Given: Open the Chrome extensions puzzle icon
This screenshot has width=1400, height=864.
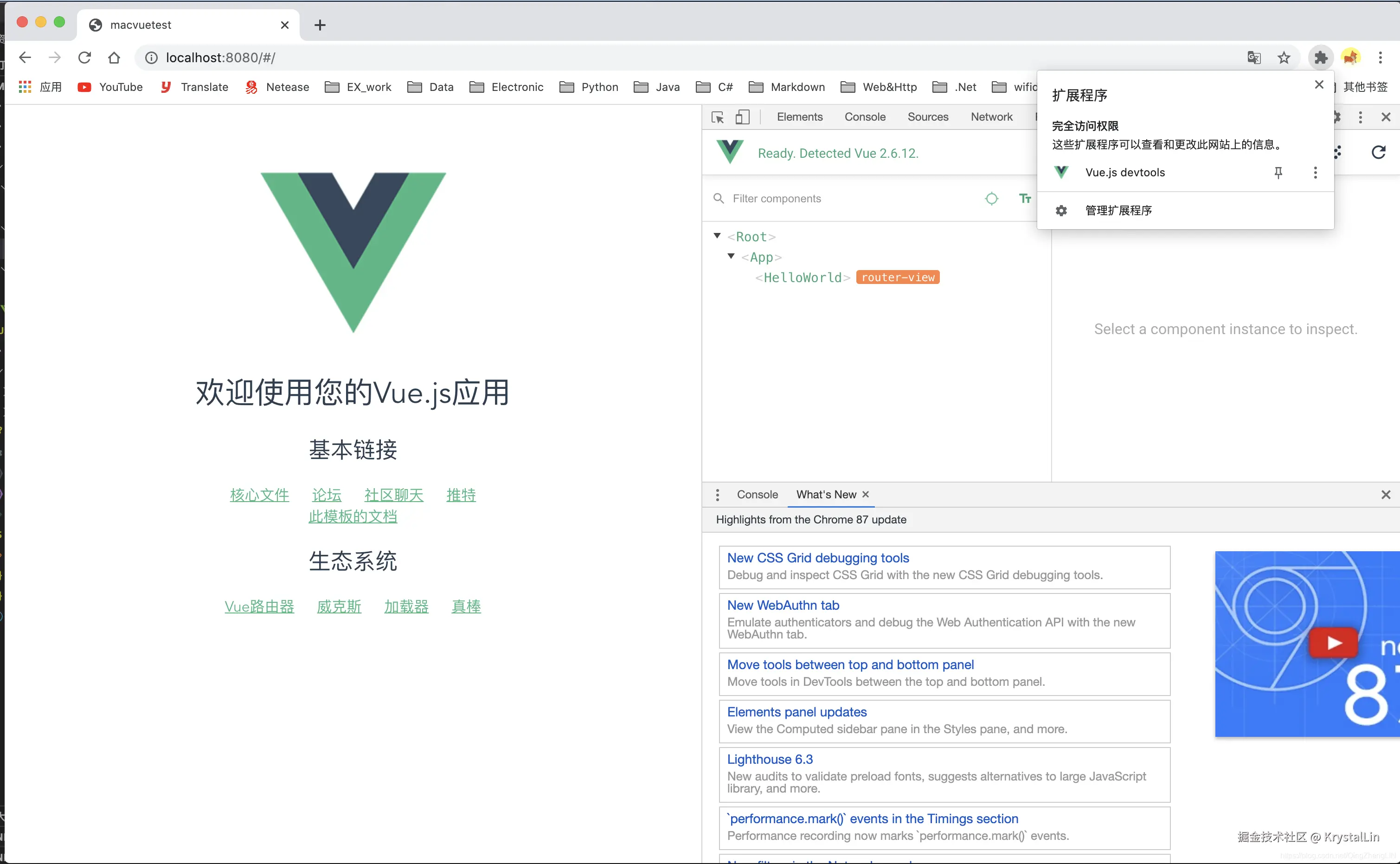Looking at the screenshot, I should pyautogui.click(x=1321, y=57).
